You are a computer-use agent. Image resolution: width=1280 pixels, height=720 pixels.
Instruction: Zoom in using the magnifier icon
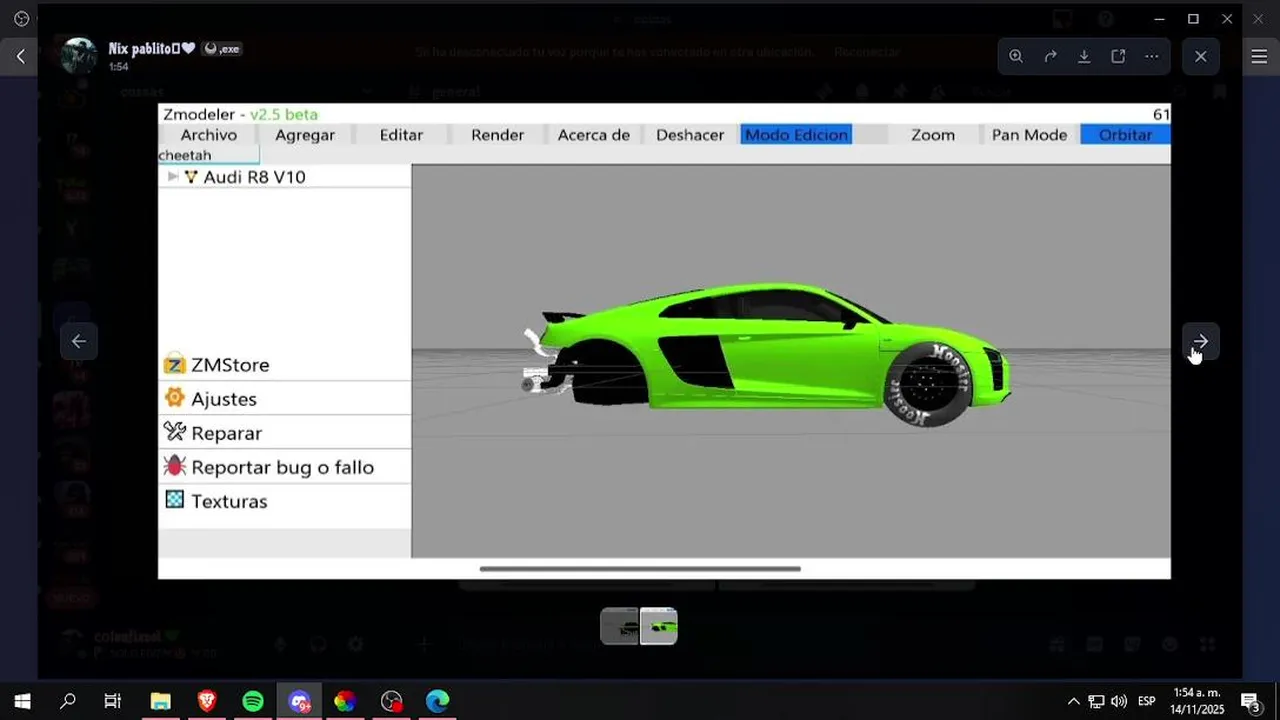point(1016,57)
